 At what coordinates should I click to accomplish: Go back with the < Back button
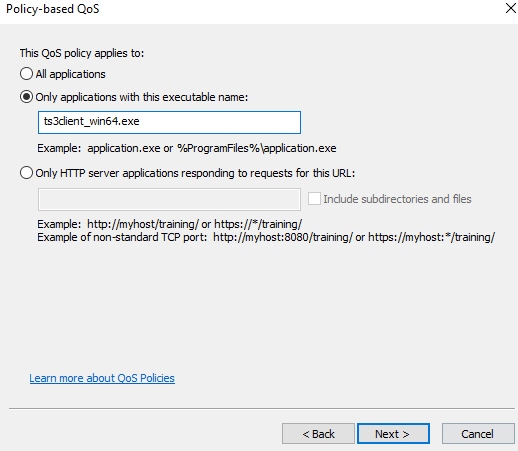coord(318,434)
